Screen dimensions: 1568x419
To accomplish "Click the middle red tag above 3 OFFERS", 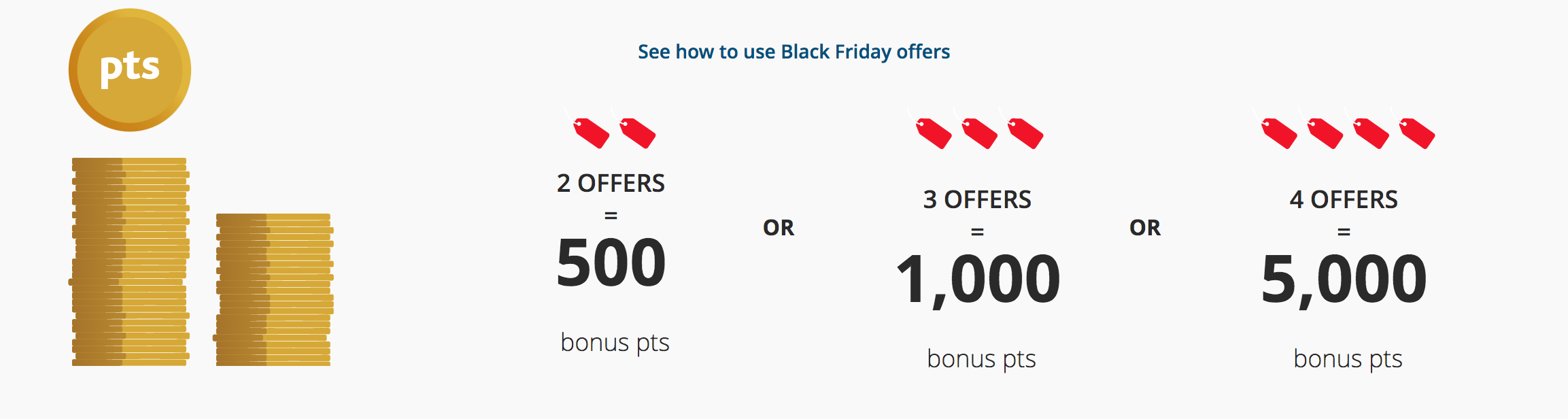I will pos(976,129).
